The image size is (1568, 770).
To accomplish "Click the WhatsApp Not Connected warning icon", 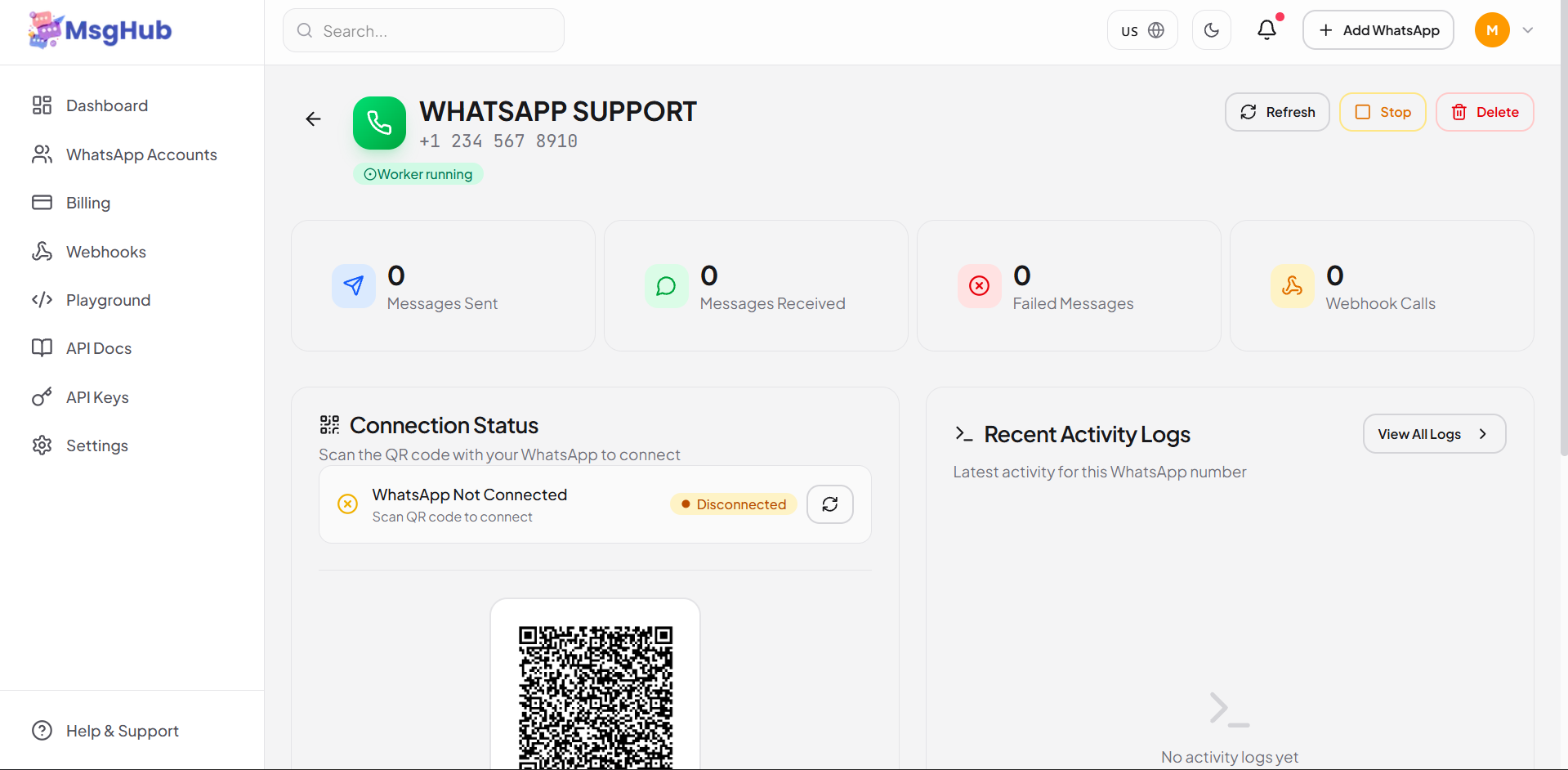I will click(347, 504).
